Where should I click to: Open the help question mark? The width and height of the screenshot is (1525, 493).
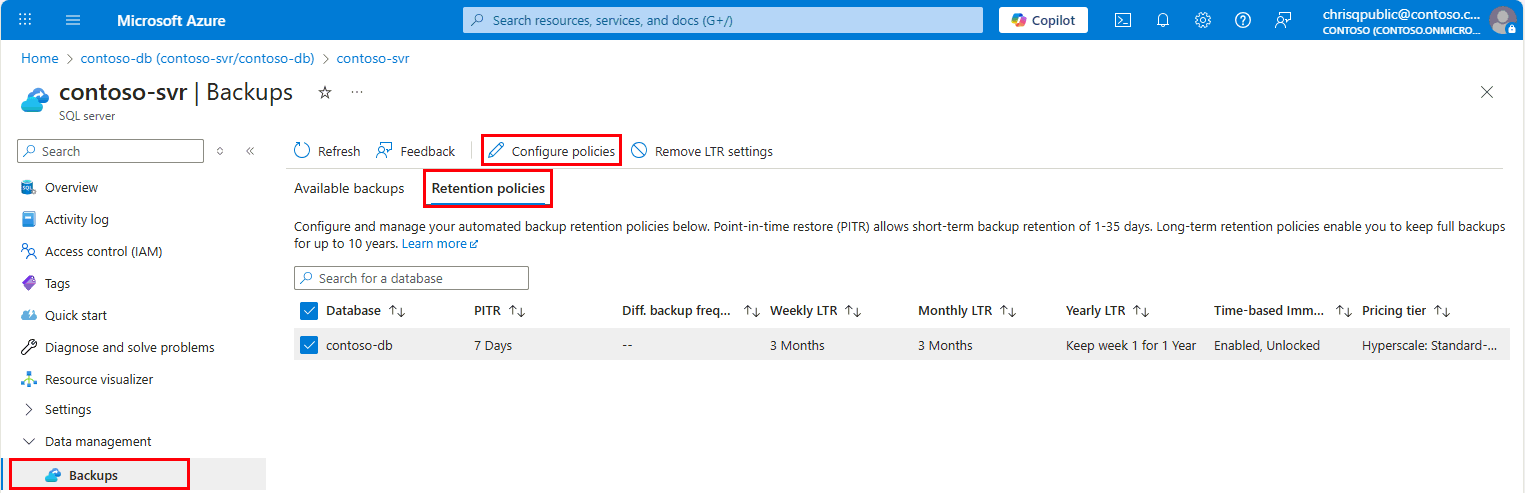click(x=1243, y=20)
